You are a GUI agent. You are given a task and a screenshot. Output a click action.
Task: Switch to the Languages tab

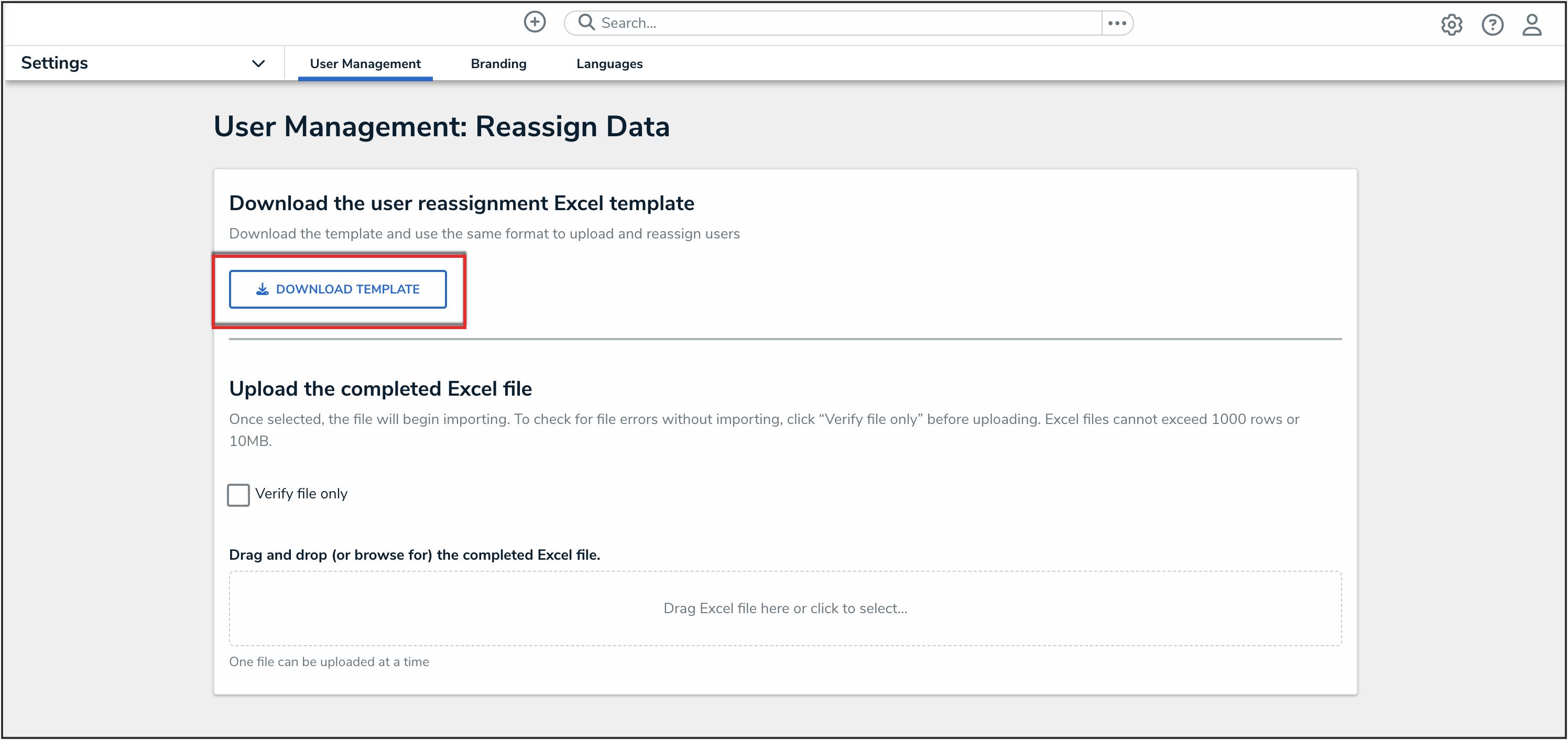pyautogui.click(x=608, y=64)
